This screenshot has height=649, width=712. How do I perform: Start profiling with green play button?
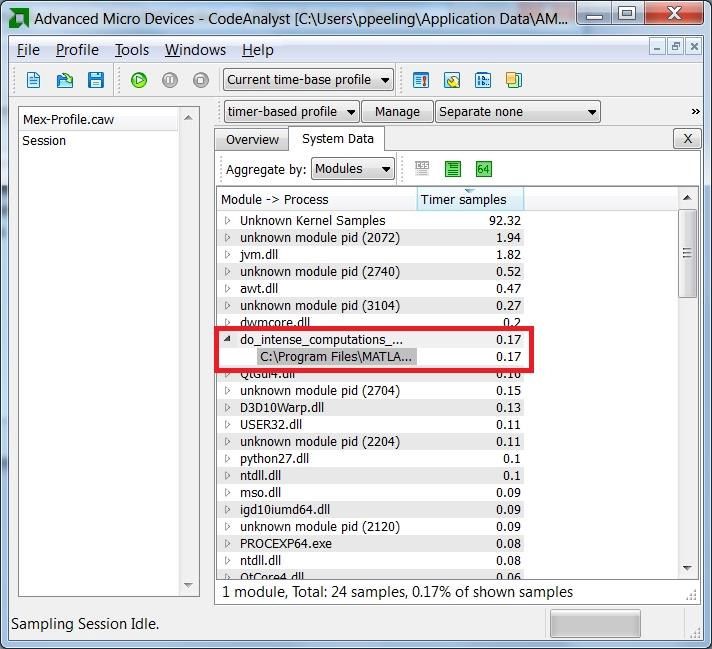point(139,80)
